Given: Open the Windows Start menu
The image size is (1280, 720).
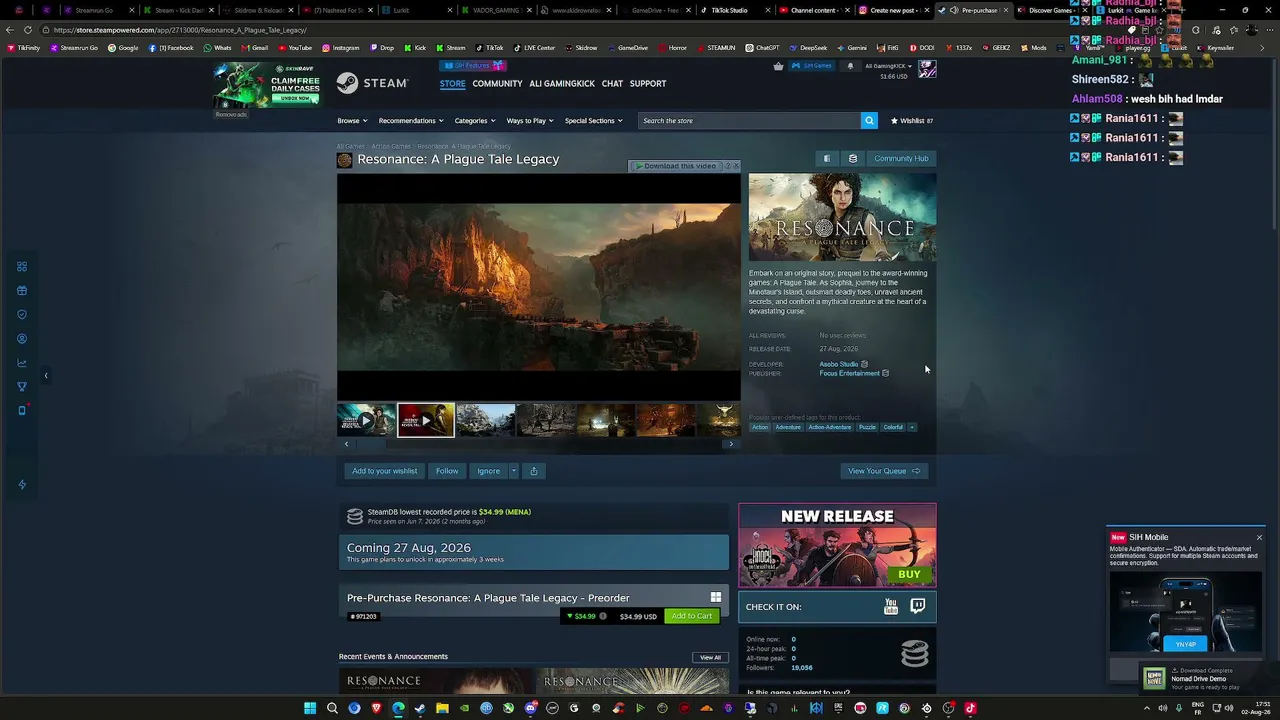Looking at the screenshot, I should (x=310, y=708).
